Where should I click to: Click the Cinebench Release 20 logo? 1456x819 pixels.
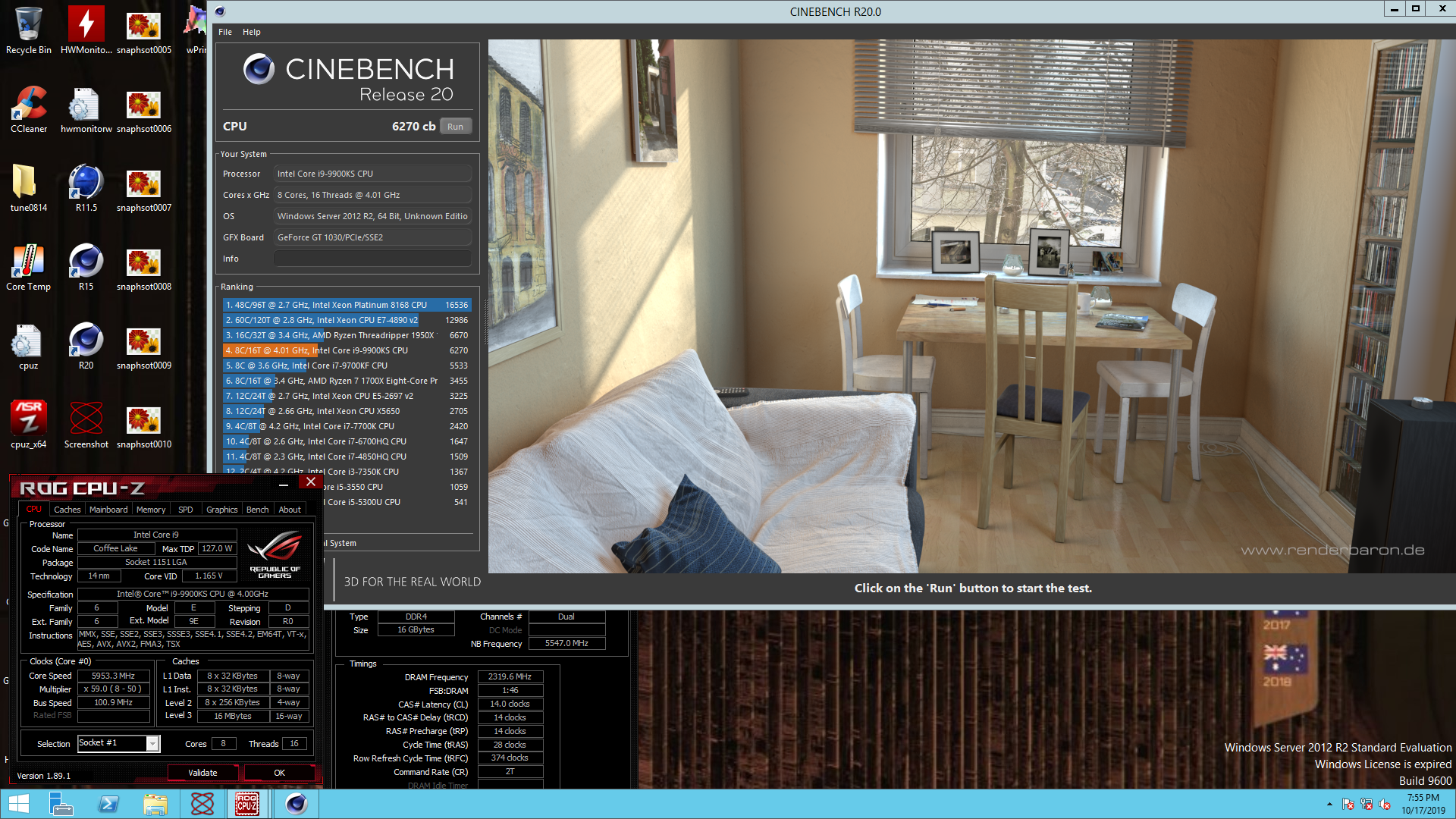pyautogui.click(x=348, y=79)
